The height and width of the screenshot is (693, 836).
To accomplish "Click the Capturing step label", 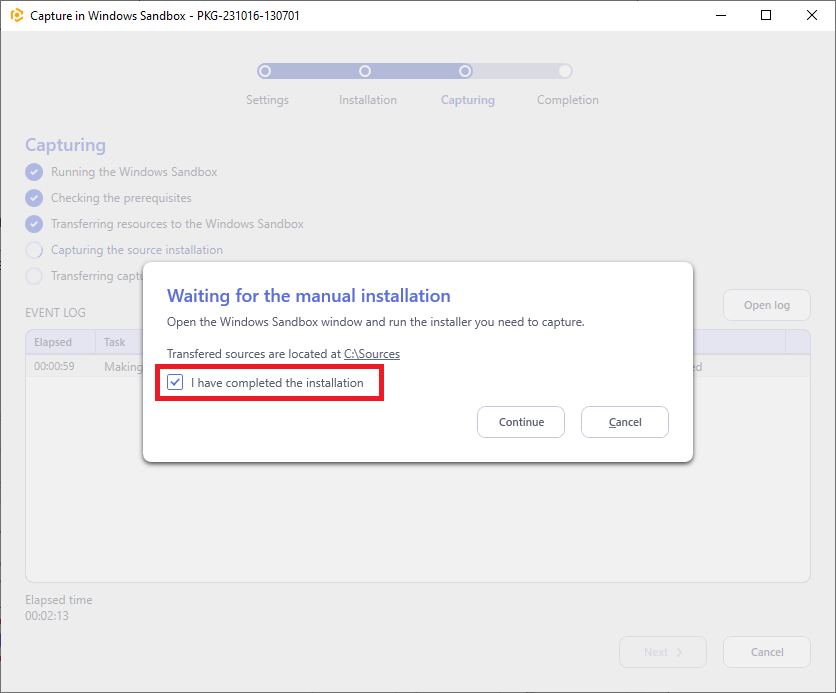I will click(468, 100).
